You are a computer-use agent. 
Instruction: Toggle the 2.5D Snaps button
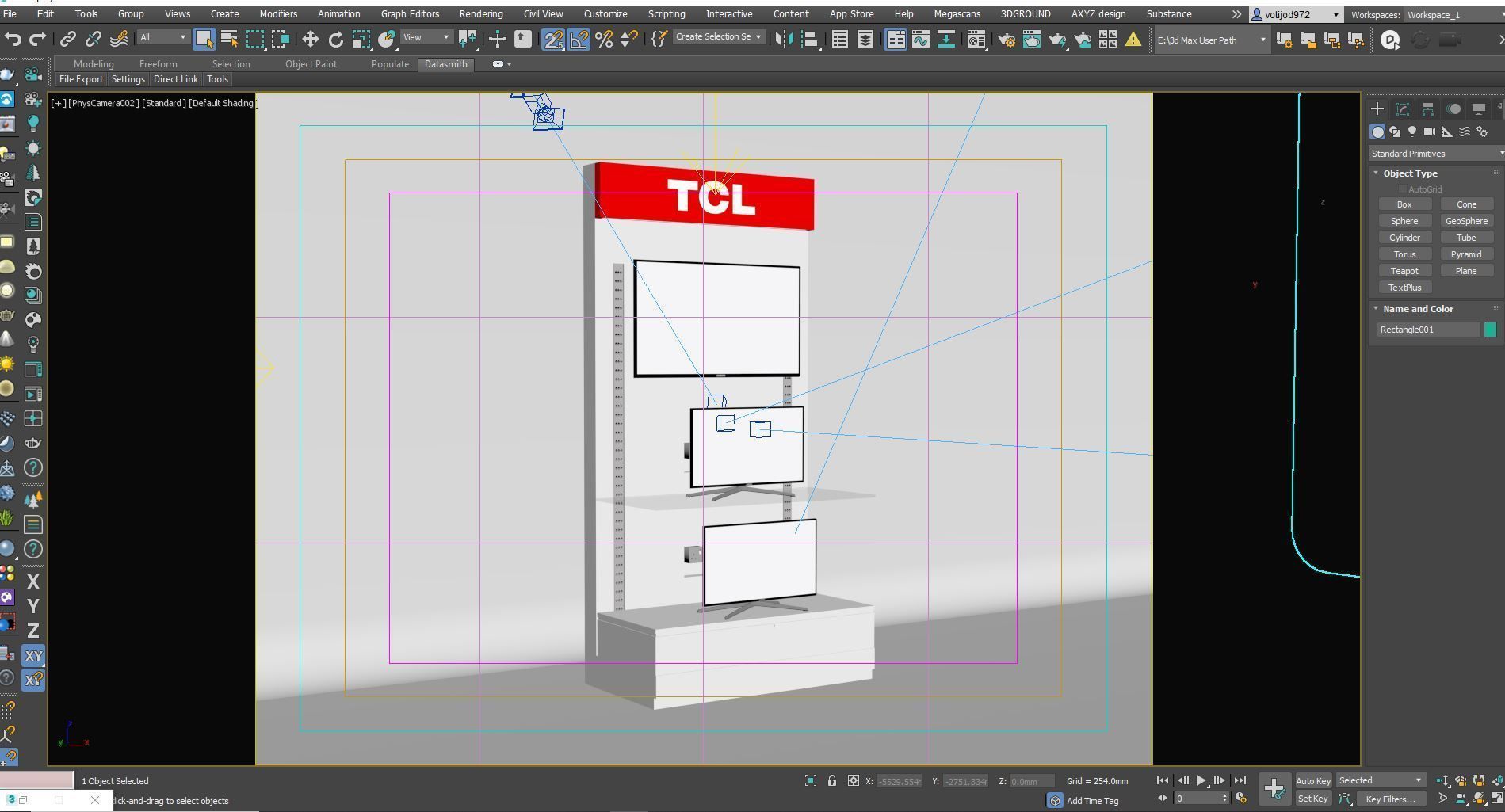[553, 39]
